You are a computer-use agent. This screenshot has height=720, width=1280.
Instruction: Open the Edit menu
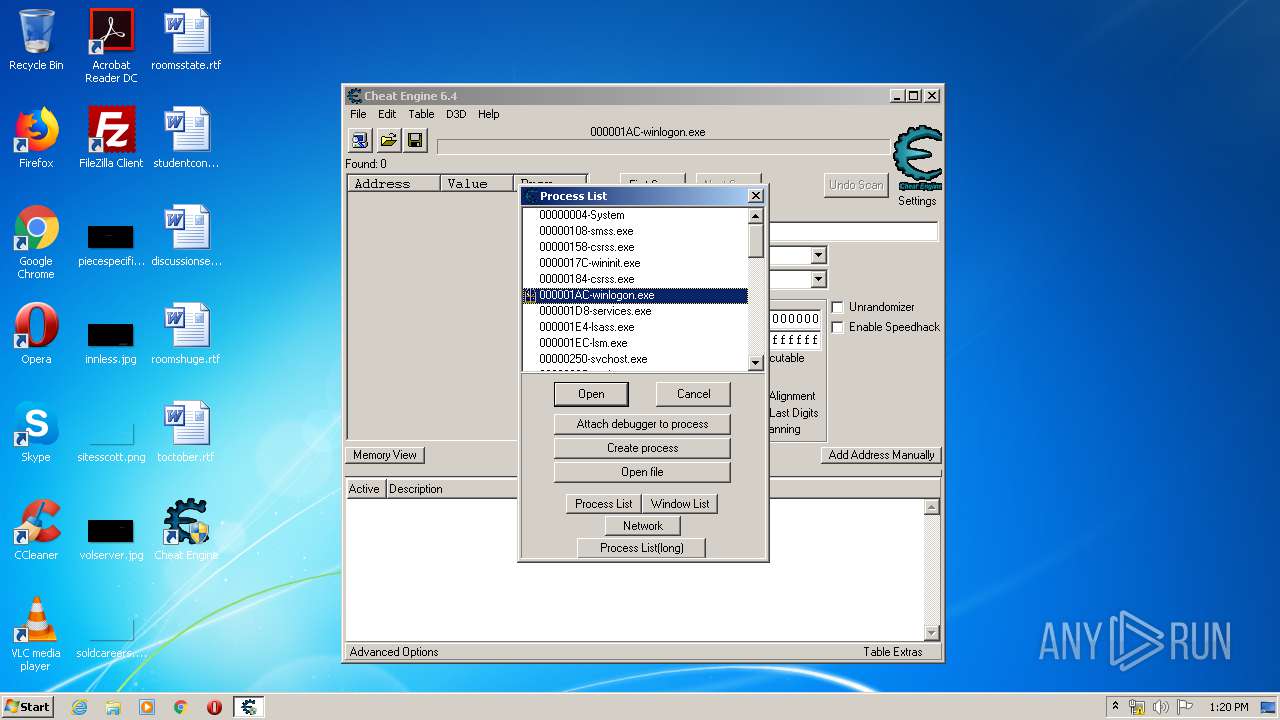(x=387, y=114)
